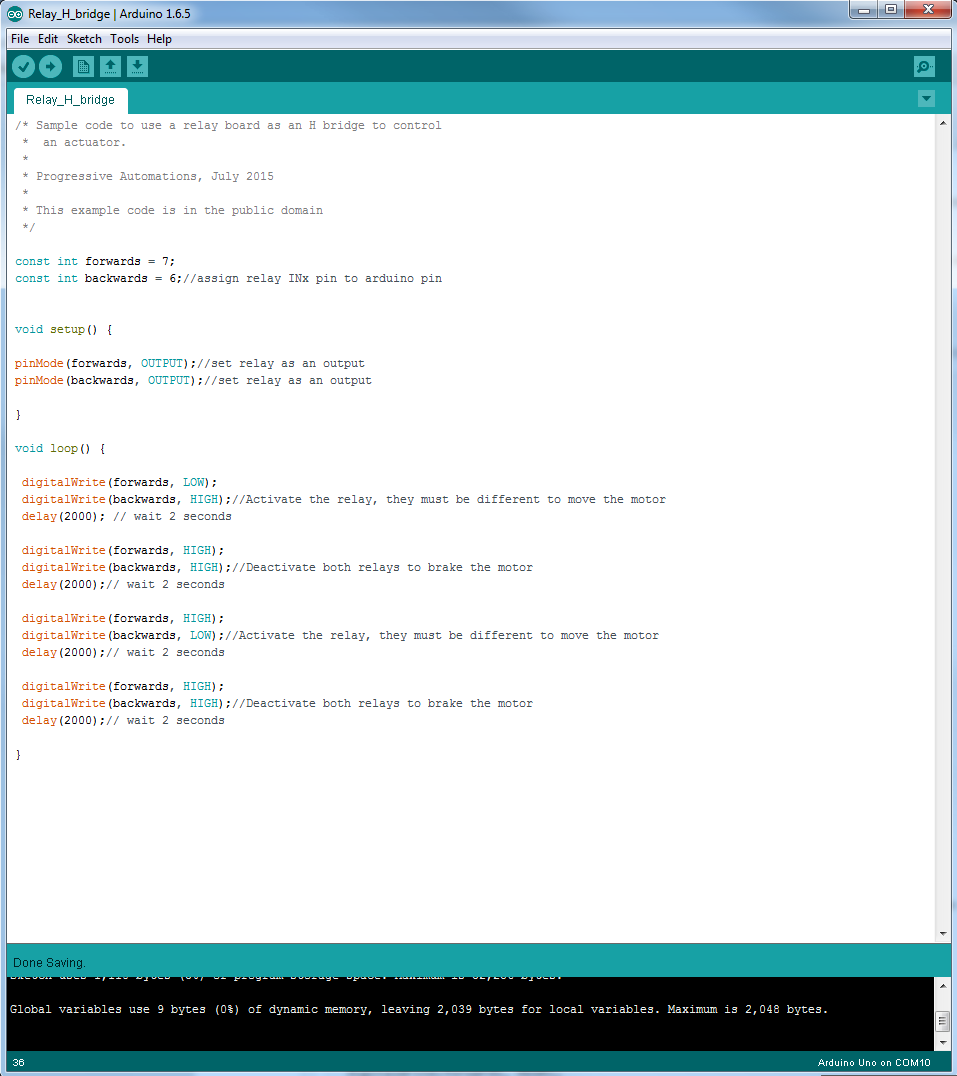Click 'Progressive Automations, July 2015' comment
This screenshot has width=957, height=1076.
[155, 176]
